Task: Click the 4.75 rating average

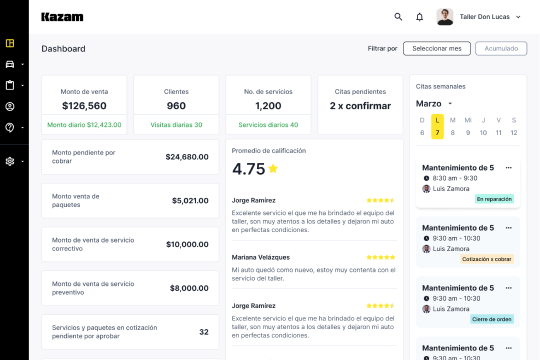Action: (x=249, y=169)
